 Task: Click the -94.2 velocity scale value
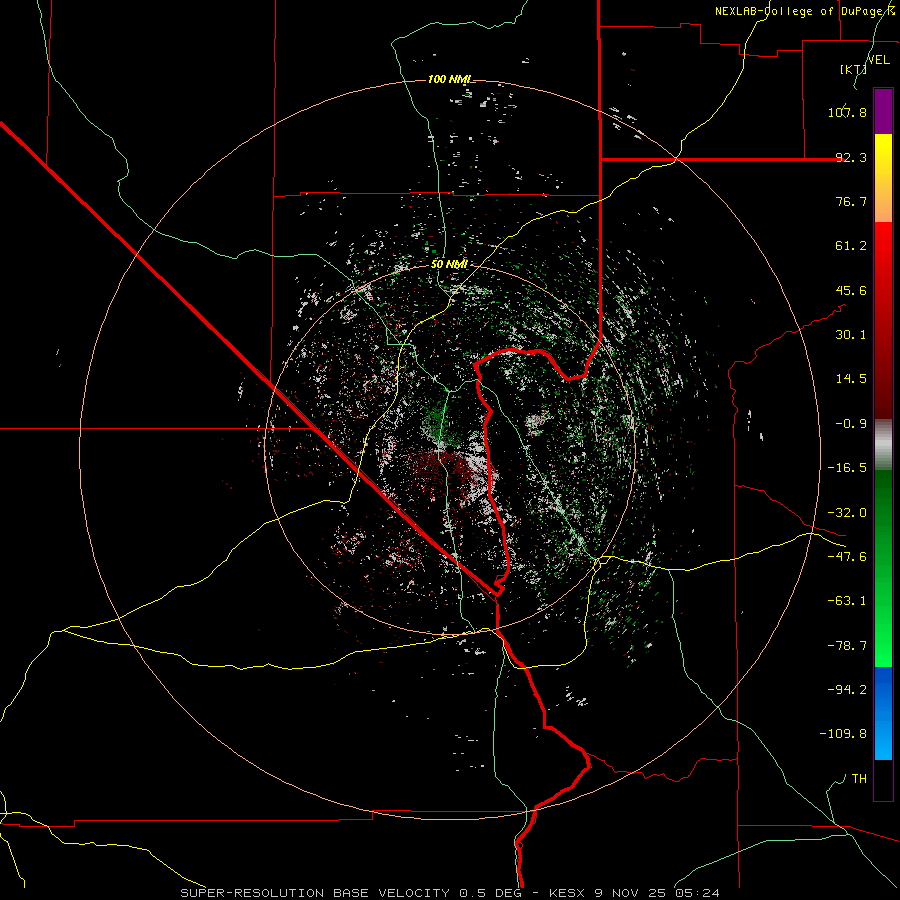click(x=847, y=690)
